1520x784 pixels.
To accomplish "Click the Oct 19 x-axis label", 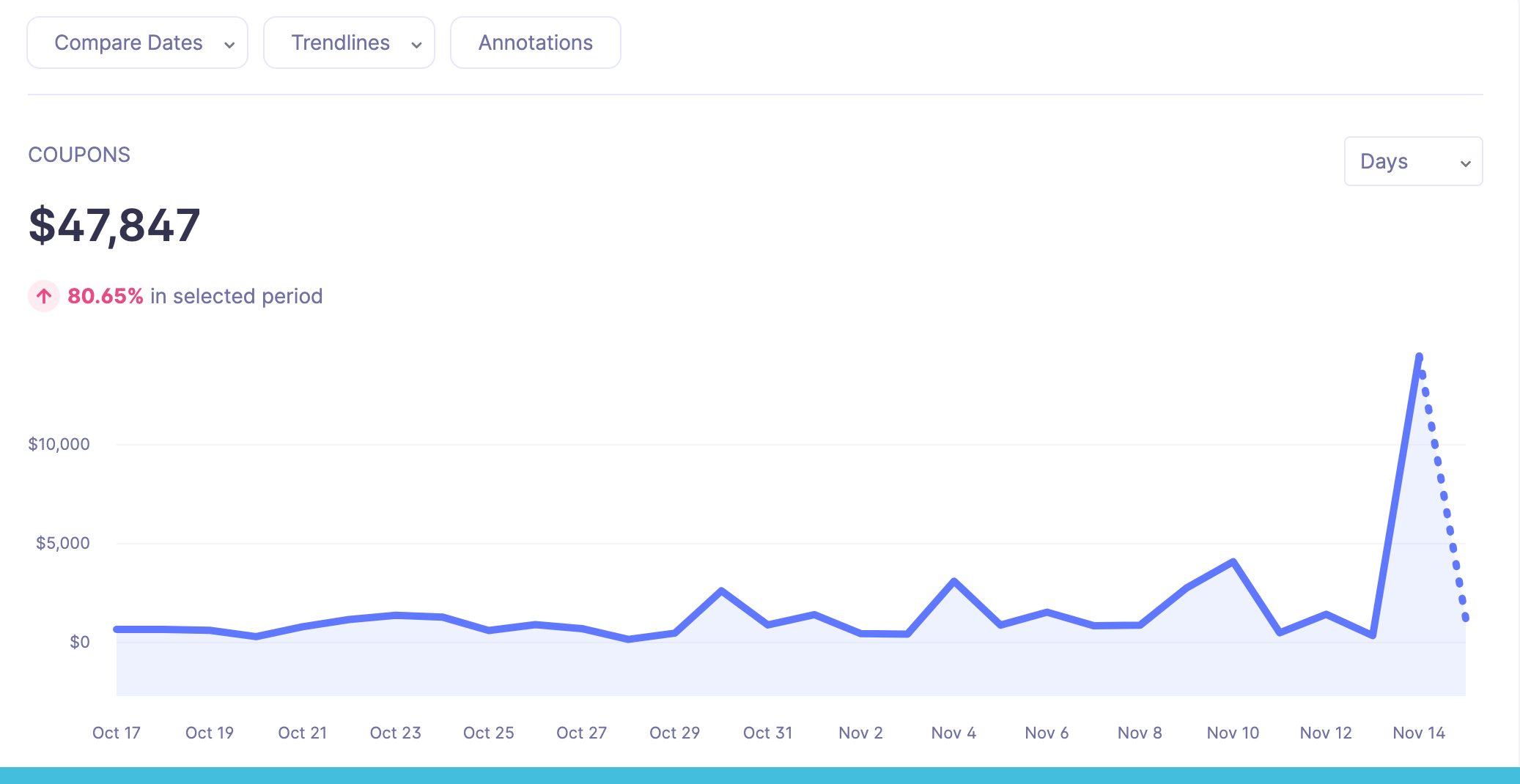I will coord(210,733).
